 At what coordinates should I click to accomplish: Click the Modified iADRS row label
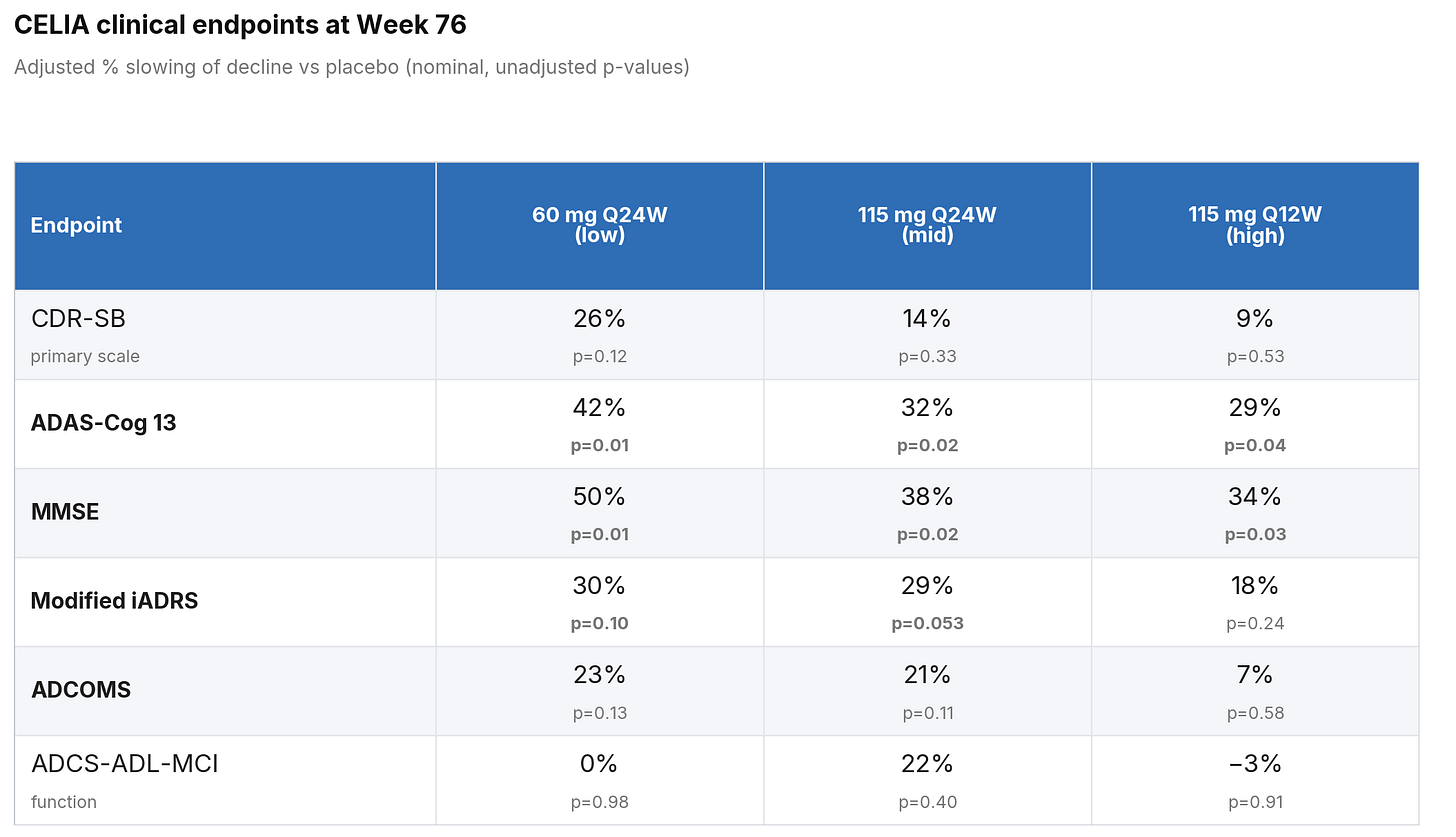click(x=114, y=601)
